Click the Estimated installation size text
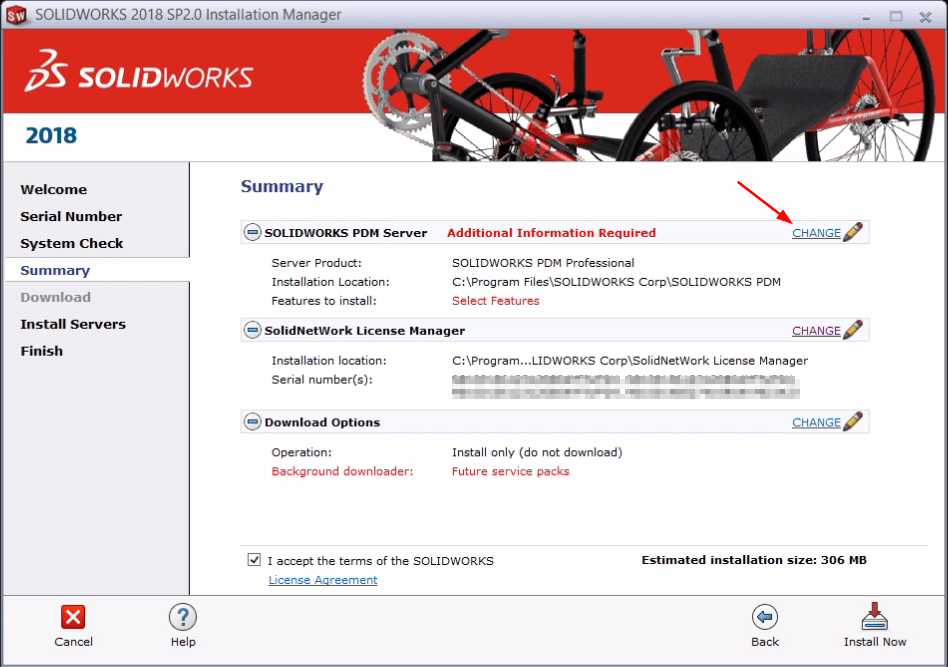 pos(754,560)
